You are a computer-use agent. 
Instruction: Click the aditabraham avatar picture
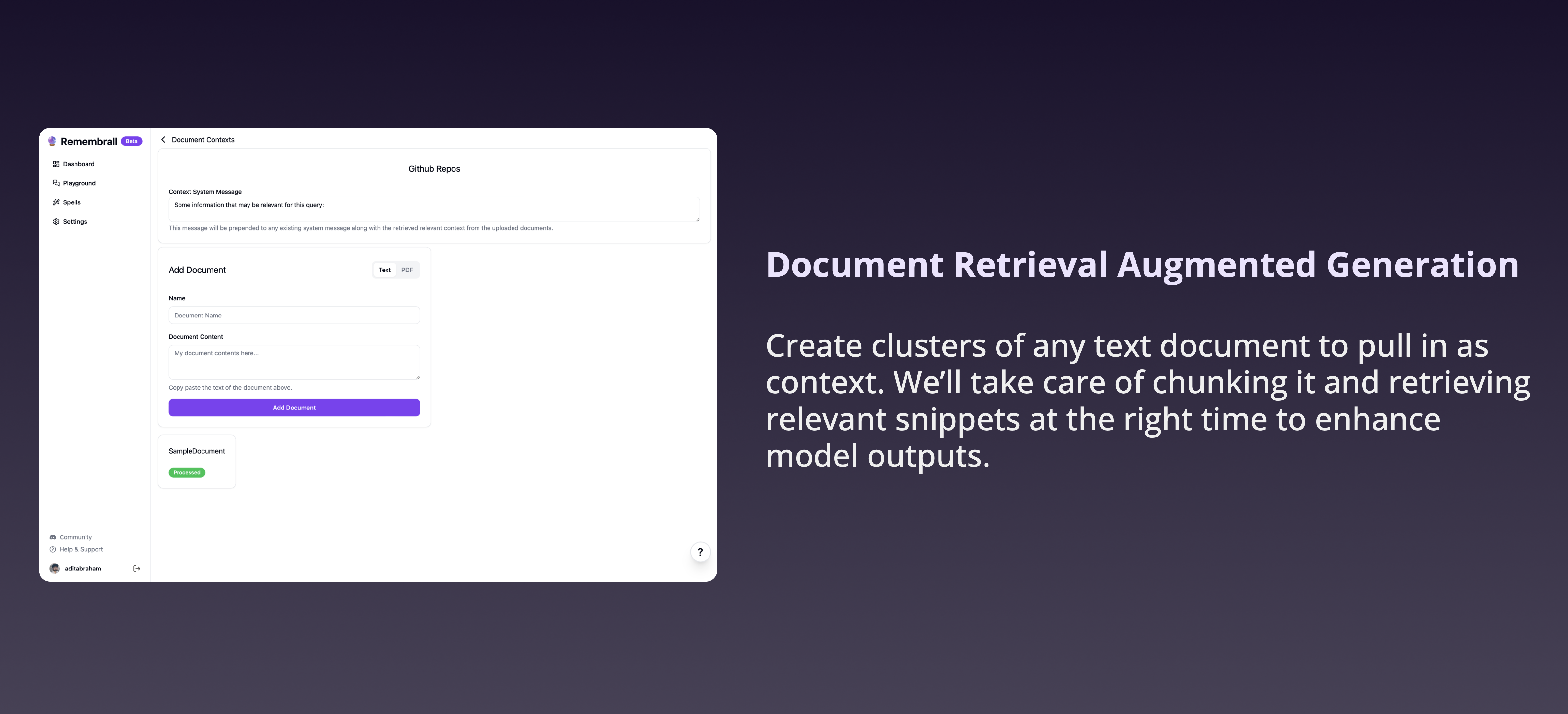pos(54,569)
